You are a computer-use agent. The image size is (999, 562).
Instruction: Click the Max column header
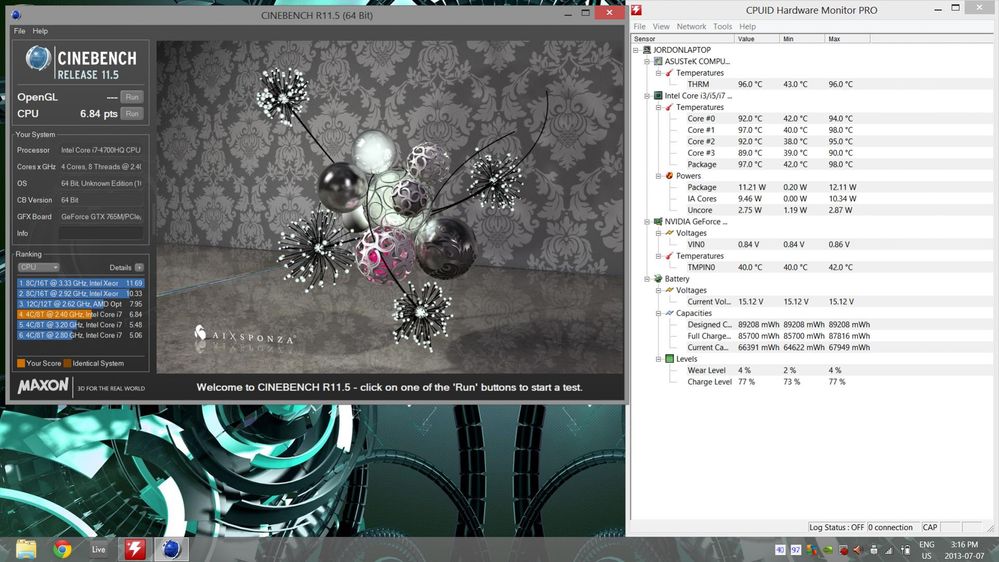coord(847,39)
